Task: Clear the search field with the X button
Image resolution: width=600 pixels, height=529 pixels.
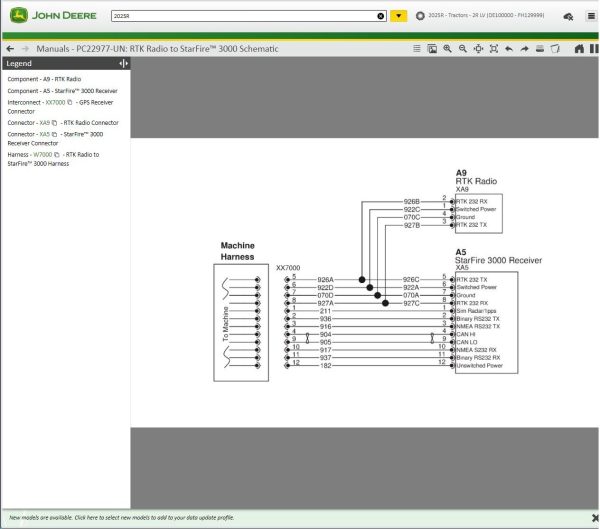Action: [381, 16]
